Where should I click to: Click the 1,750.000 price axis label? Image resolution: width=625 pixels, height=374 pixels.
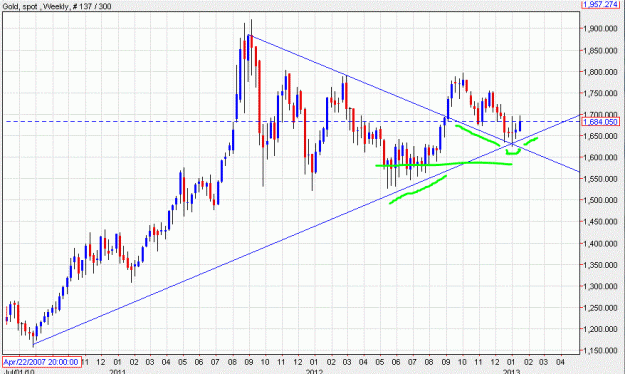601,93
